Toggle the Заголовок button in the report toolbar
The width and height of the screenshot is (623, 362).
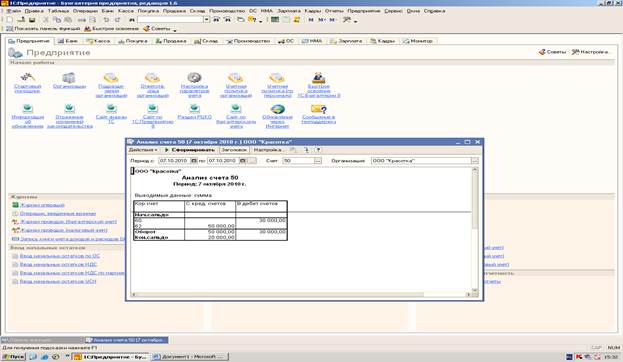[x=234, y=150]
